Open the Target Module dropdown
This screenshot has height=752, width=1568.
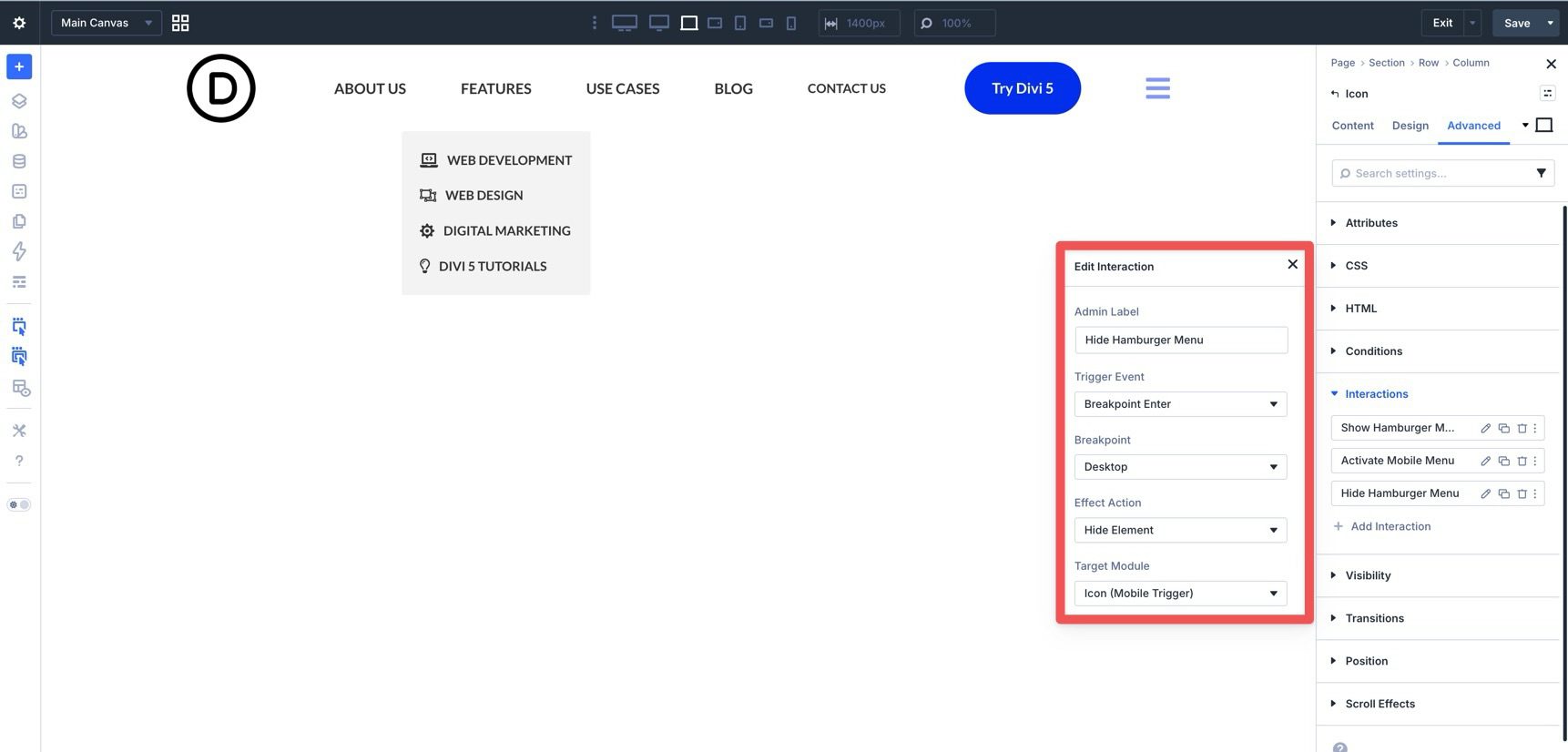point(1181,594)
